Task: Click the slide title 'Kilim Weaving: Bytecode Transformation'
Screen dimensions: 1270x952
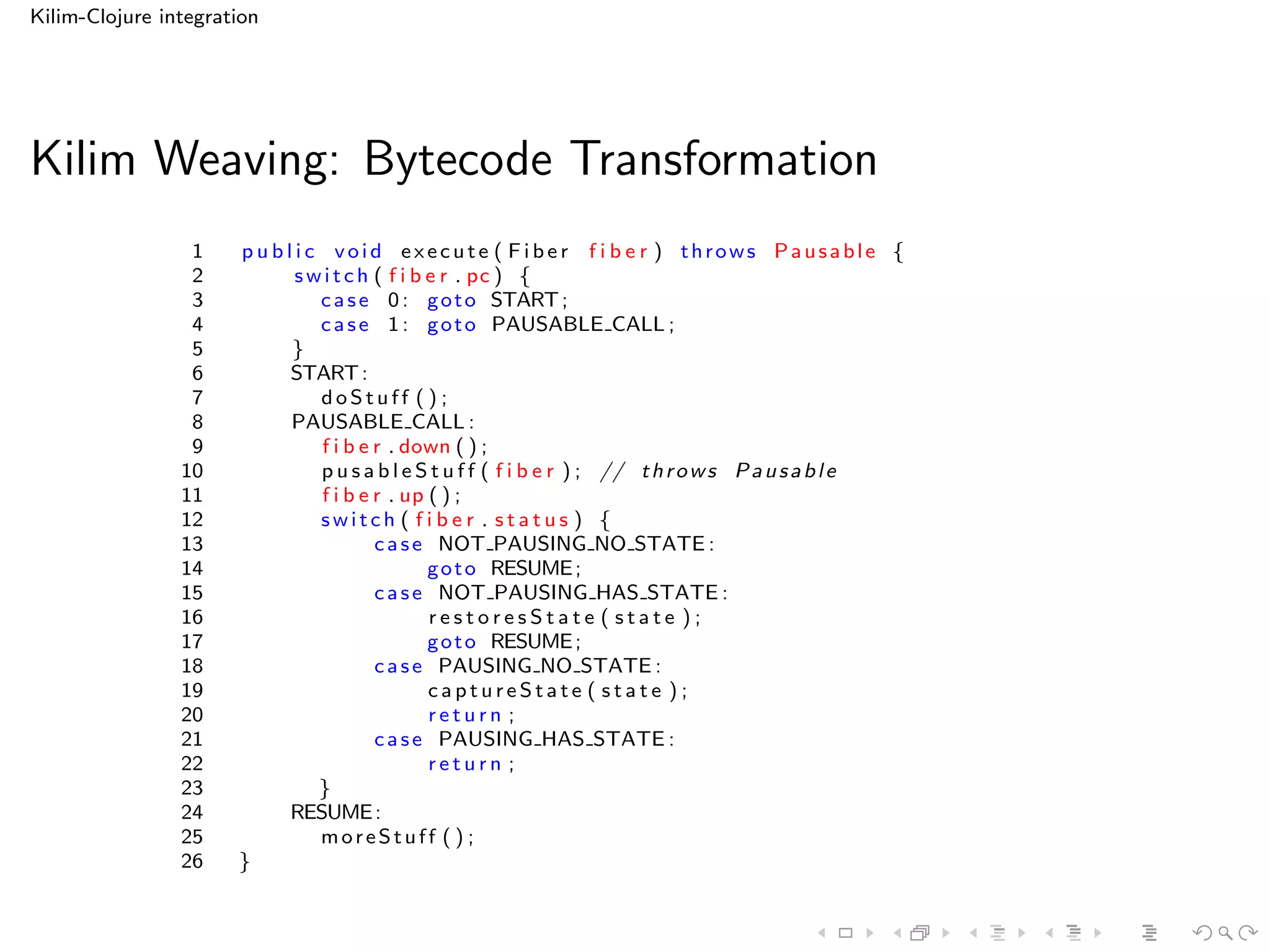Action: pos(453,159)
